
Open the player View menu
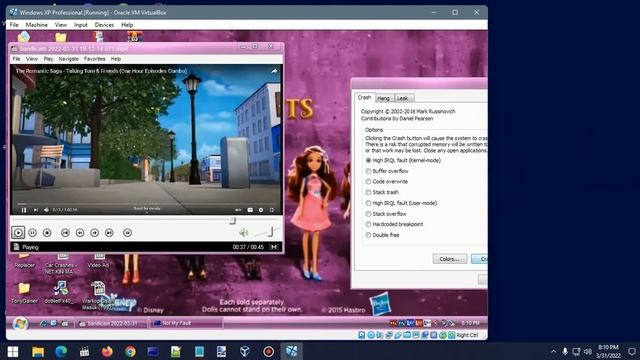[31, 59]
